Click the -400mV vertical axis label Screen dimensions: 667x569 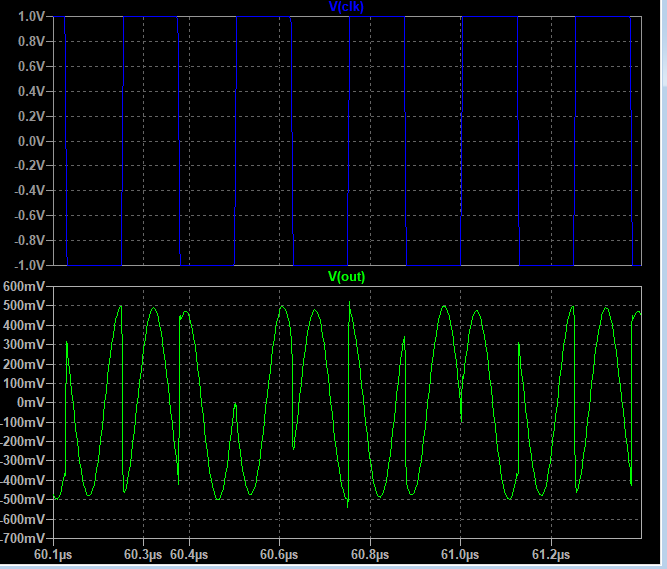[x=24, y=480]
